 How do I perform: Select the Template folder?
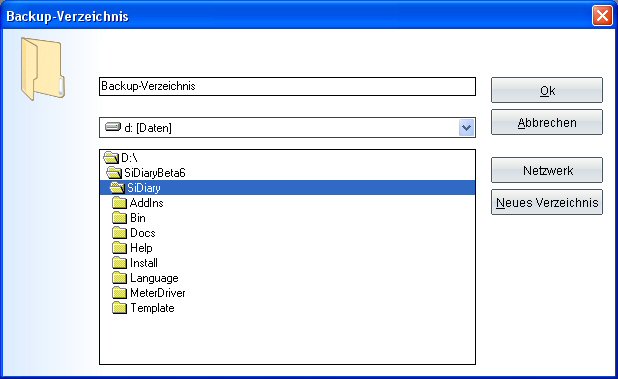click(x=287, y=308)
